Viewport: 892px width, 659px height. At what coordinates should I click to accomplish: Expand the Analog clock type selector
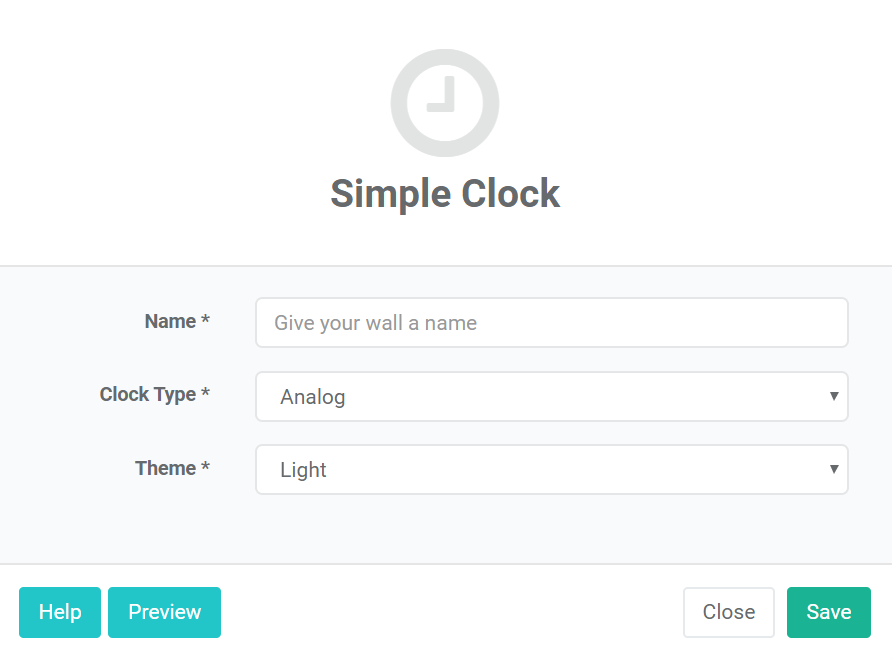pyautogui.click(x=551, y=396)
